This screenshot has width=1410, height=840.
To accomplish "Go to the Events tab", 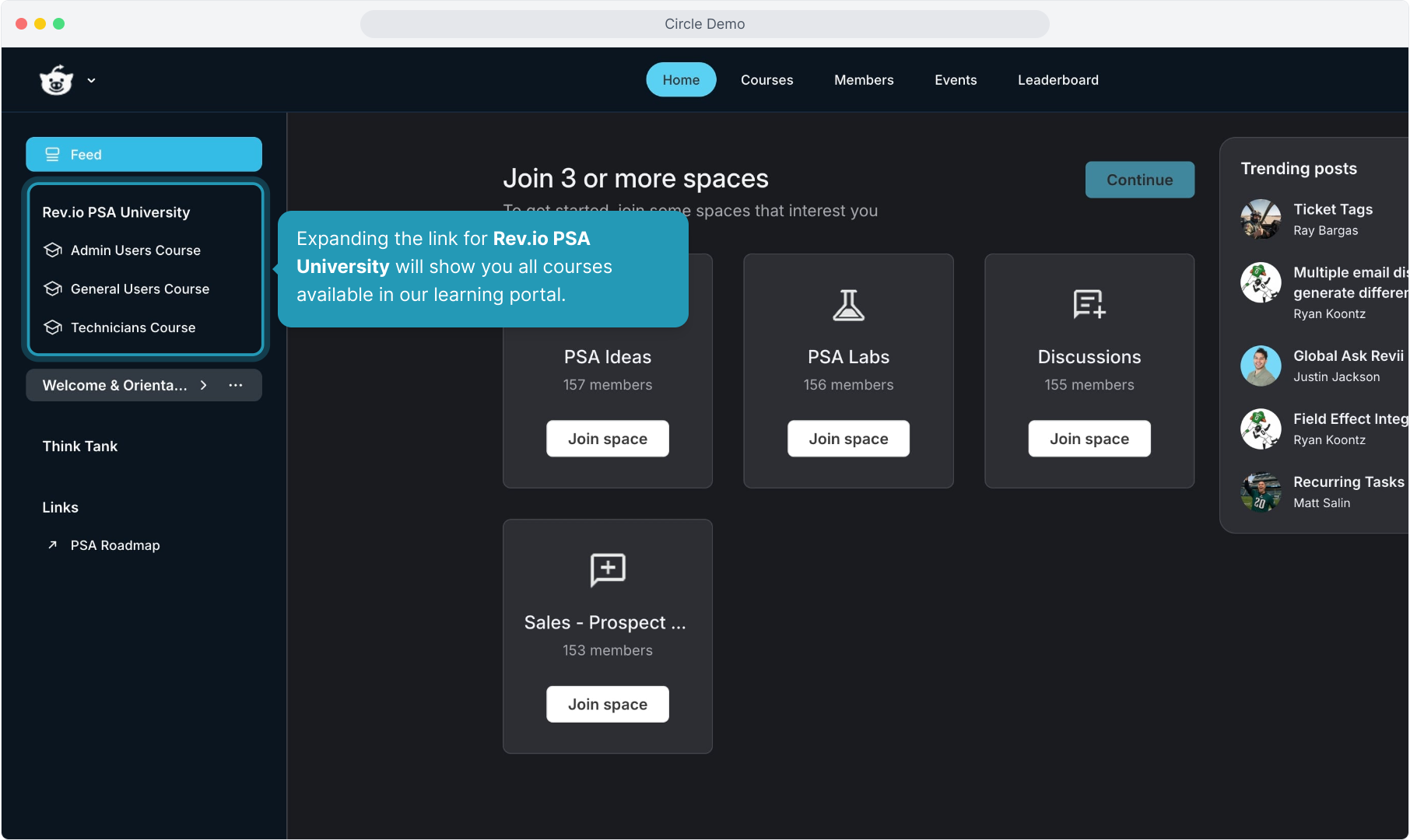I will pyautogui.click(x=955, y=80).
